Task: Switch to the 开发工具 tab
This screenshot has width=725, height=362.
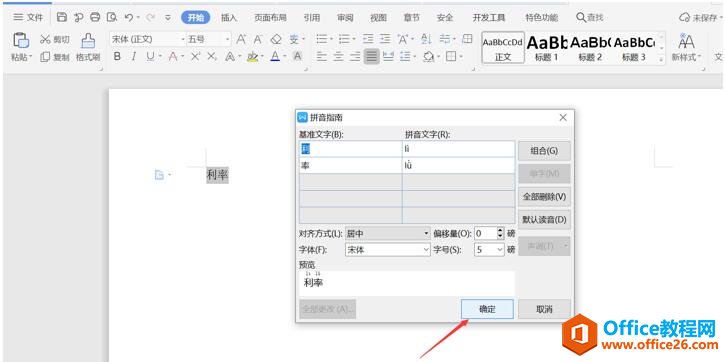Action: click(x=489, y=18)
